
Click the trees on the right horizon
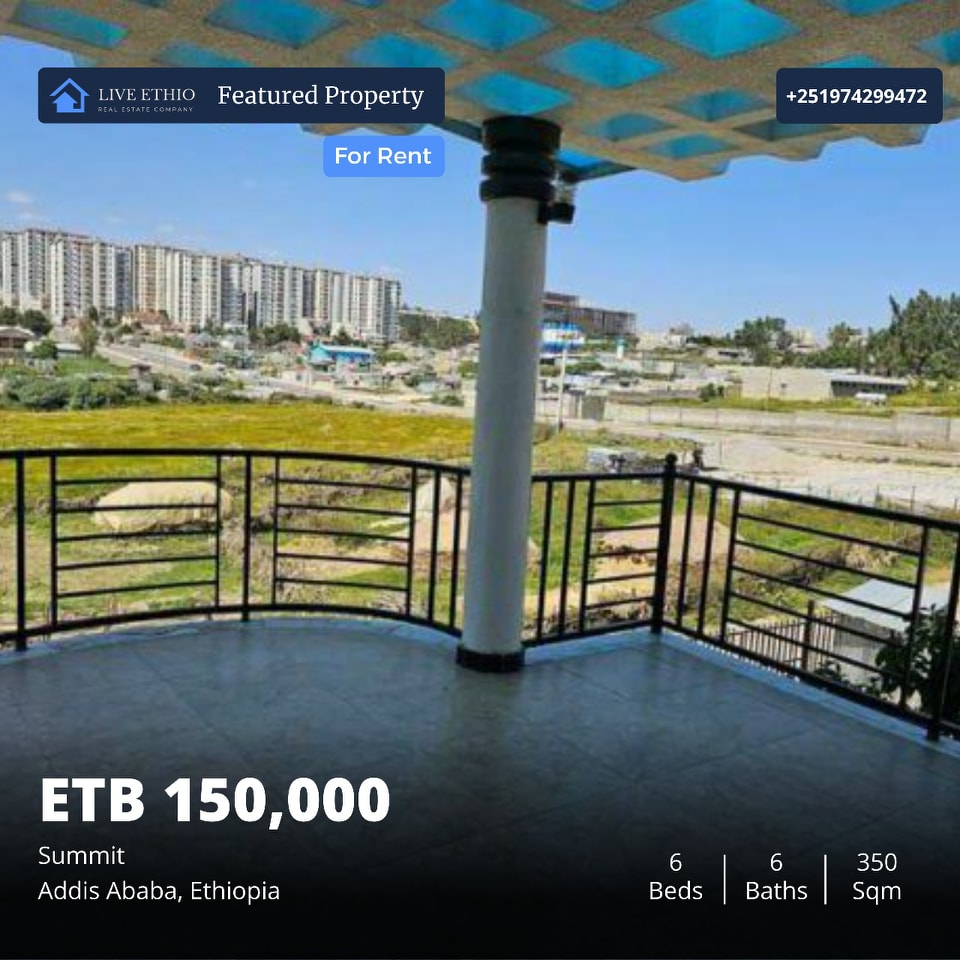point(912,337)
